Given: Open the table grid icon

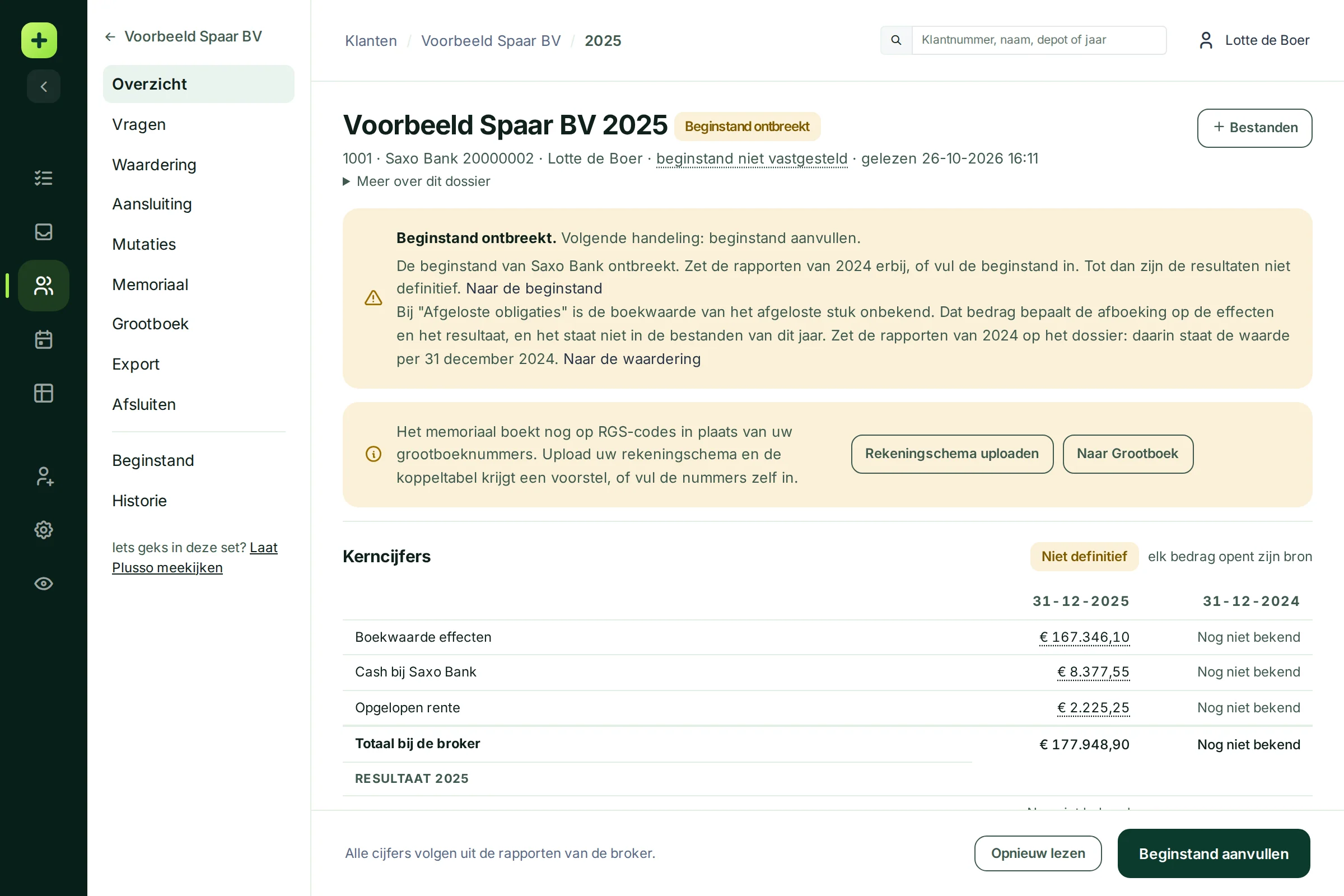Looking at the screenshot, I should [x=44, y=393].
